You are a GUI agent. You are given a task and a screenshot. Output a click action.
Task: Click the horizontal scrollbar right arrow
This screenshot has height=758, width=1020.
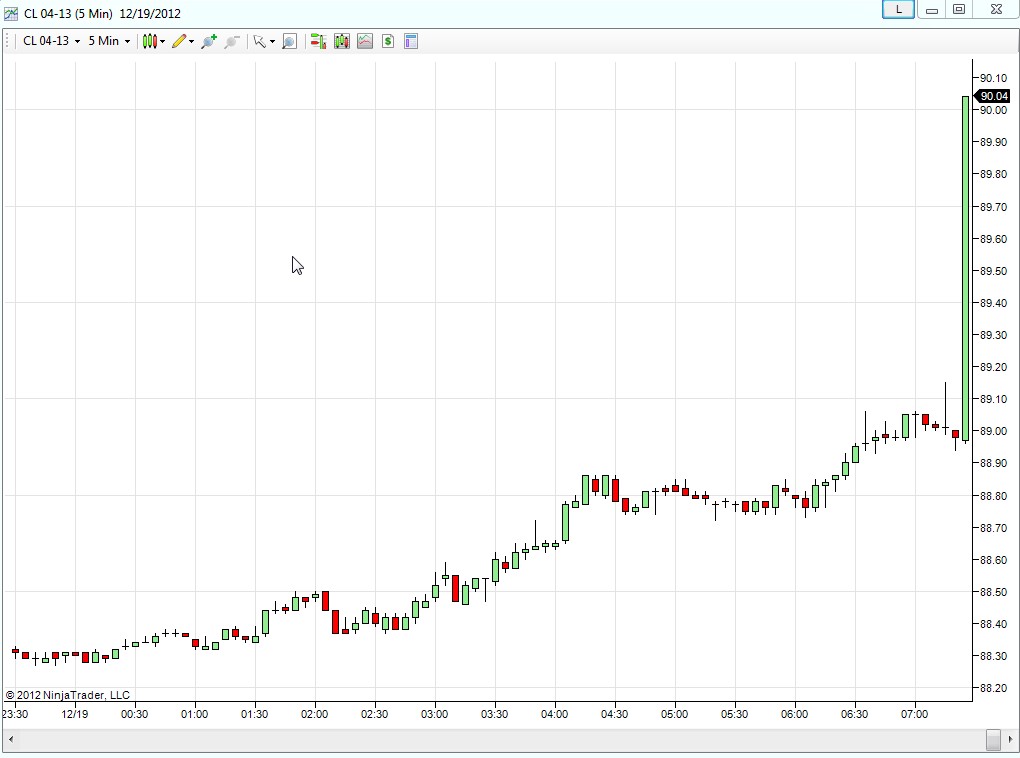click(x=1010, y=739)
